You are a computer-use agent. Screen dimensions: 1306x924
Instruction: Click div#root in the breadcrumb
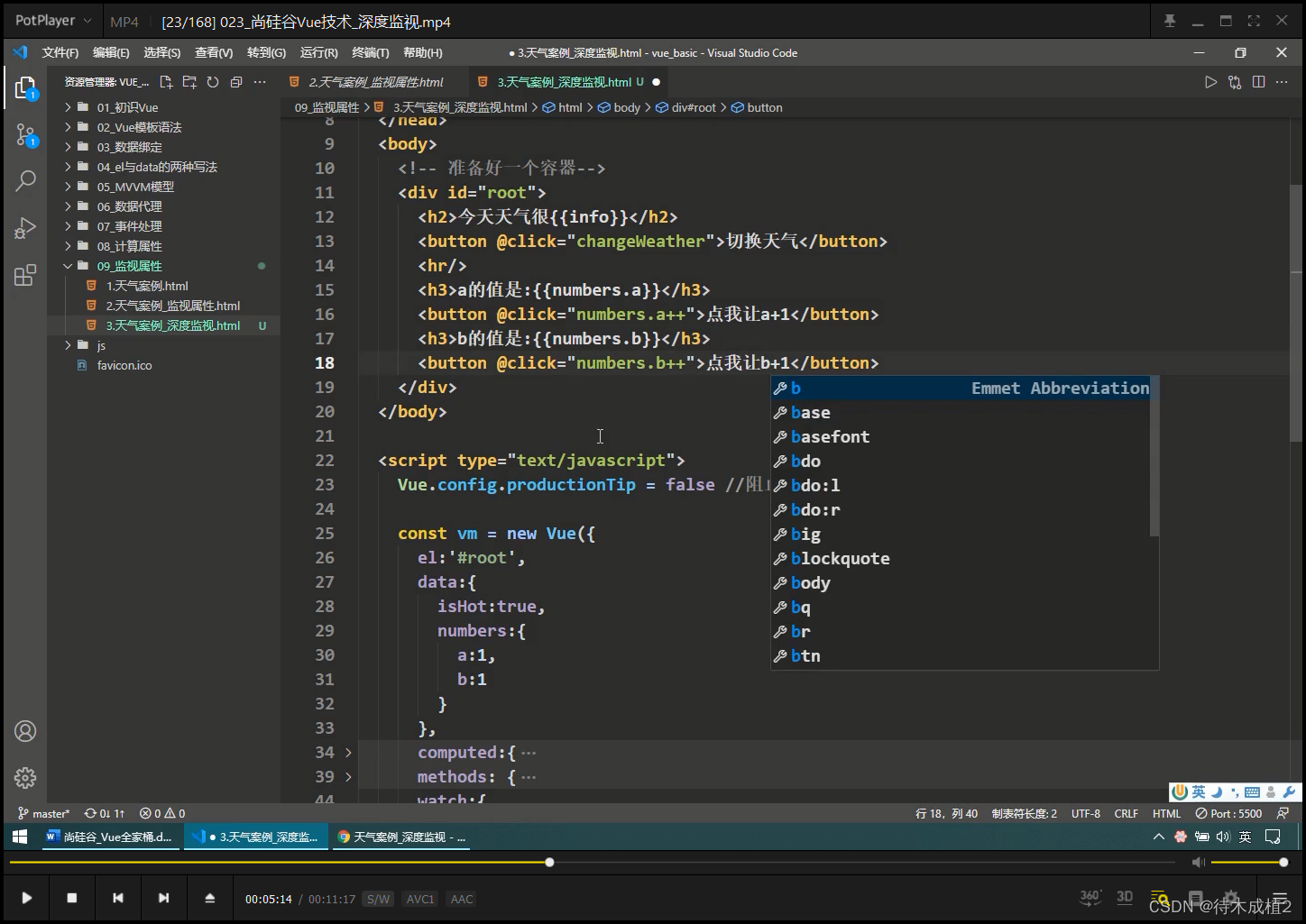tap(694, 107)
